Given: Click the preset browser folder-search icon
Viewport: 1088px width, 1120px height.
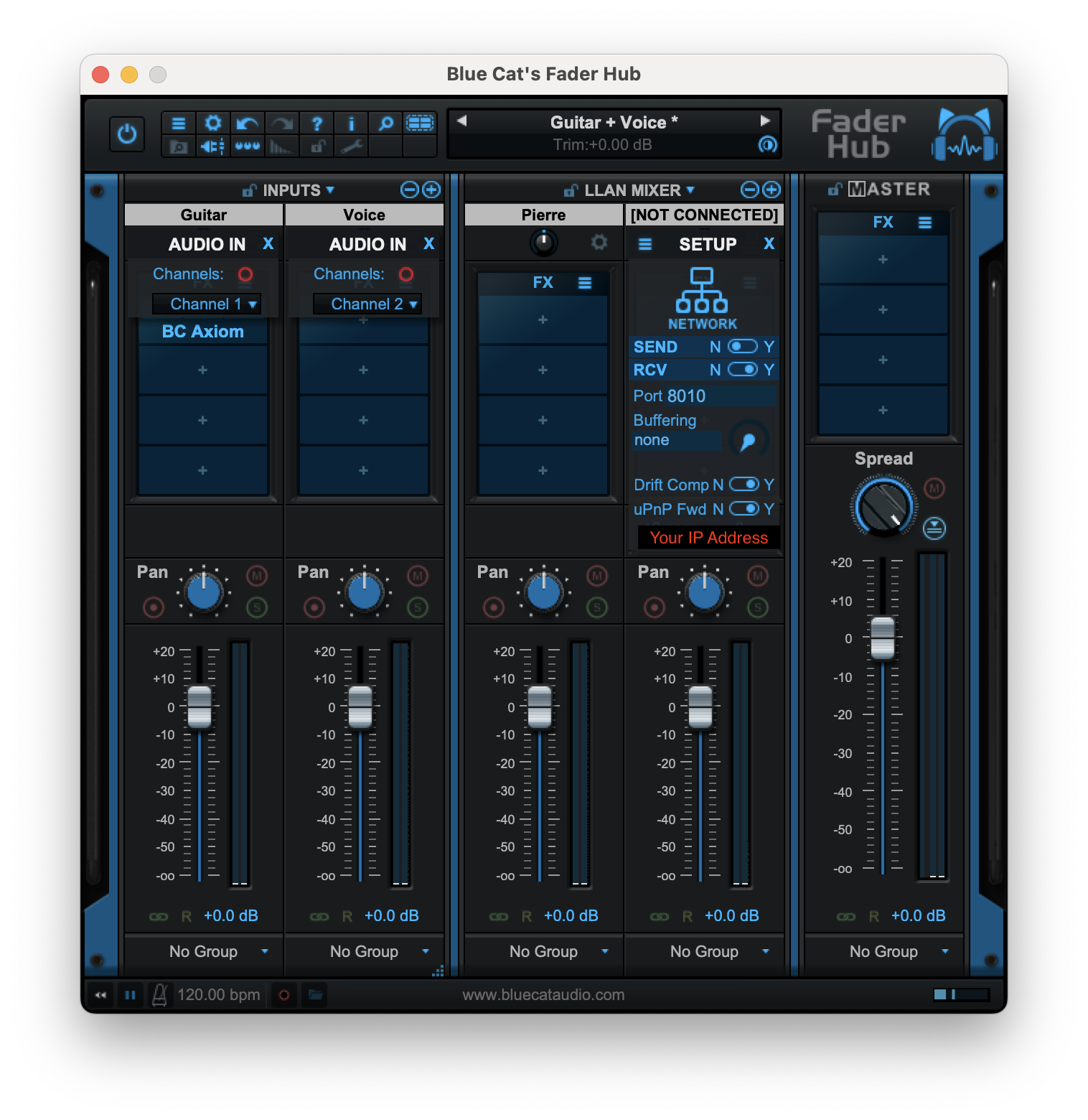Looking at the screenshot, I should click(x=179, y=146).
